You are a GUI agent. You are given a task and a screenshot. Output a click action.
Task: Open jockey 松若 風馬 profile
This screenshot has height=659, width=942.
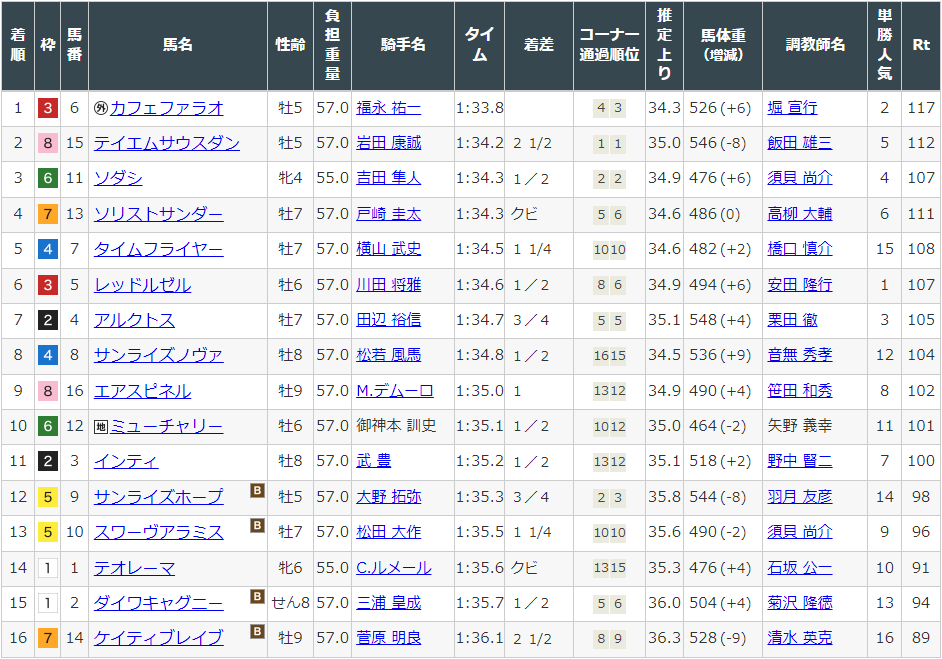[389, 355]
